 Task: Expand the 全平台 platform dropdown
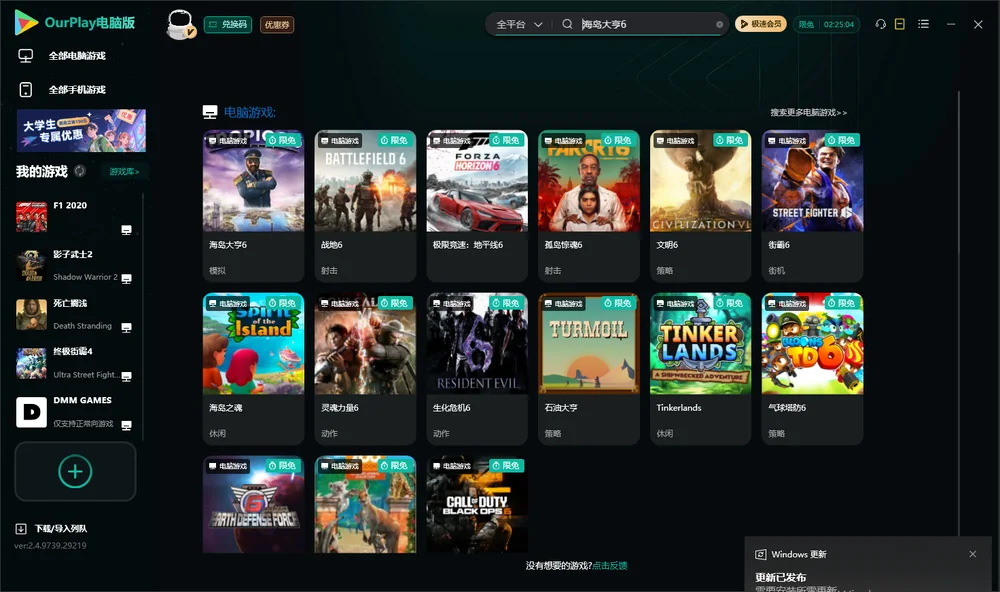coord(519,24)
